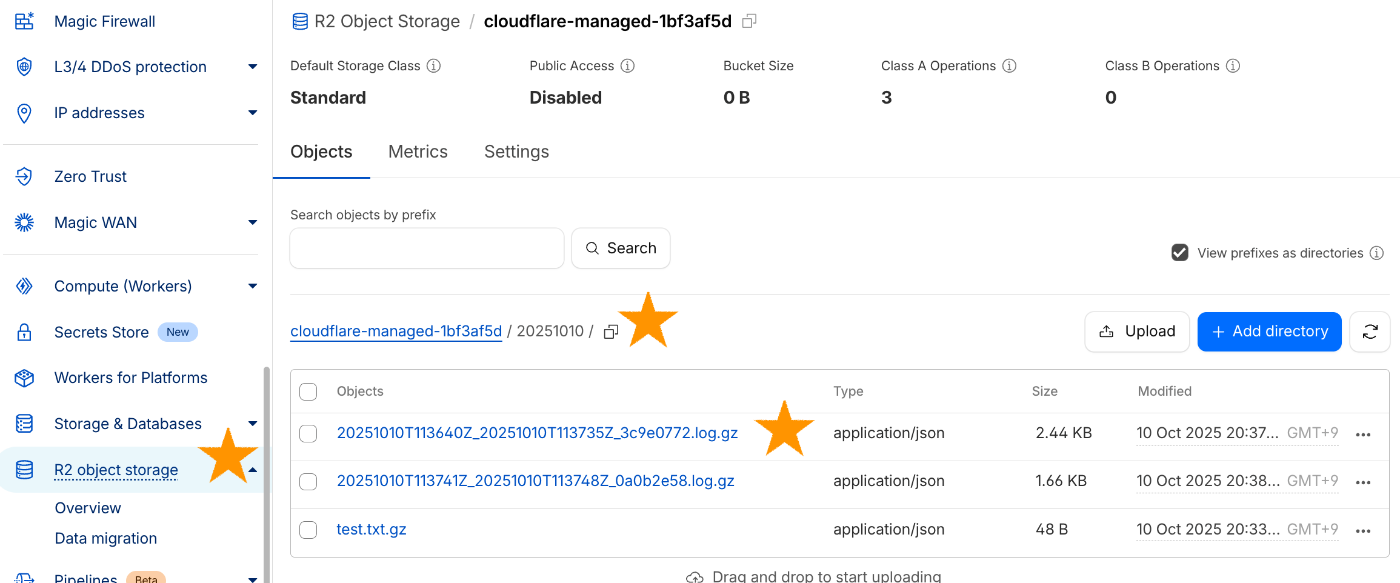This screenshot has height=583, width=1400.
Task: Click the 2.44 KB size value
Action: point(1064,434)
